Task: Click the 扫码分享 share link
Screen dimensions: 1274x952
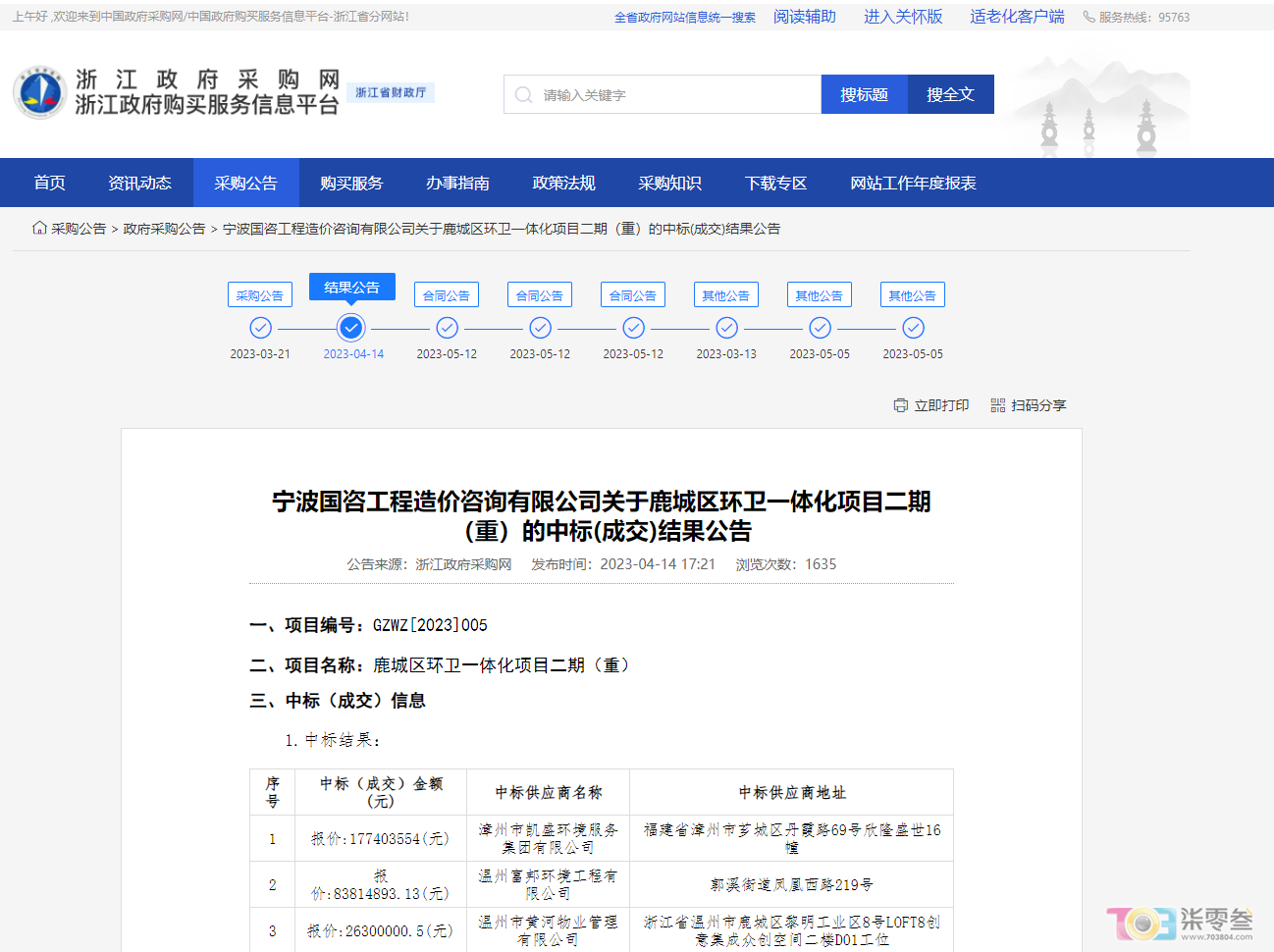Action: (x=1029, y=405)
